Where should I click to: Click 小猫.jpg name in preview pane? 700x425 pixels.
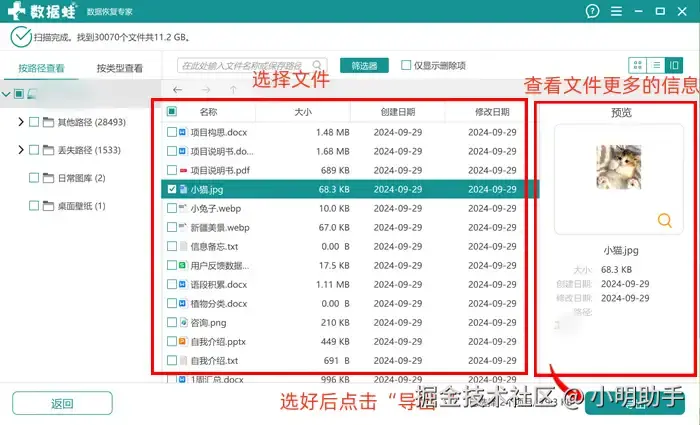pos(621,250)
